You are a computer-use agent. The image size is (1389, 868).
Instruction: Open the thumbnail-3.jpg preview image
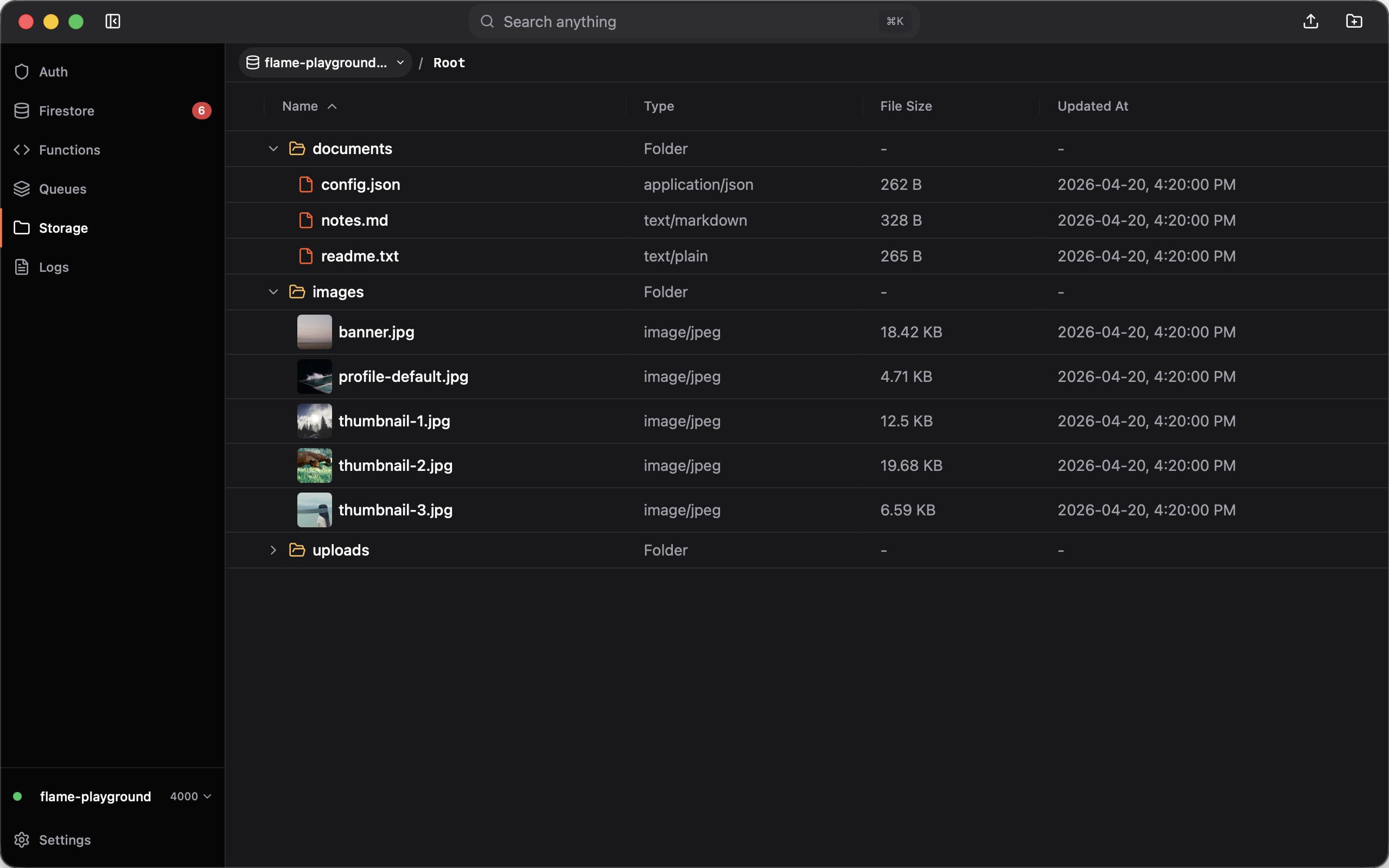(315, 510)
